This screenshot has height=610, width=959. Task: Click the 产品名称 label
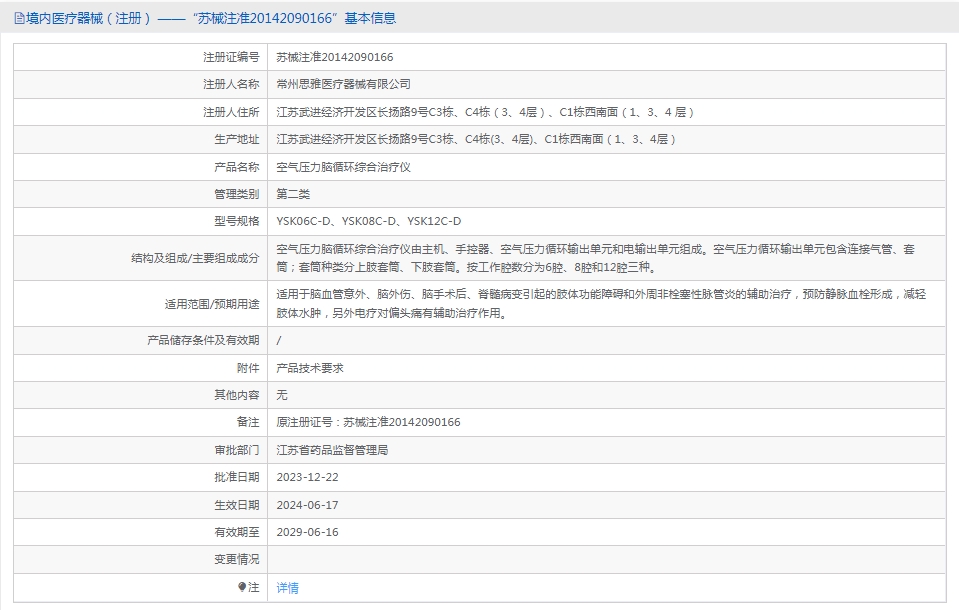click(237, 167)
